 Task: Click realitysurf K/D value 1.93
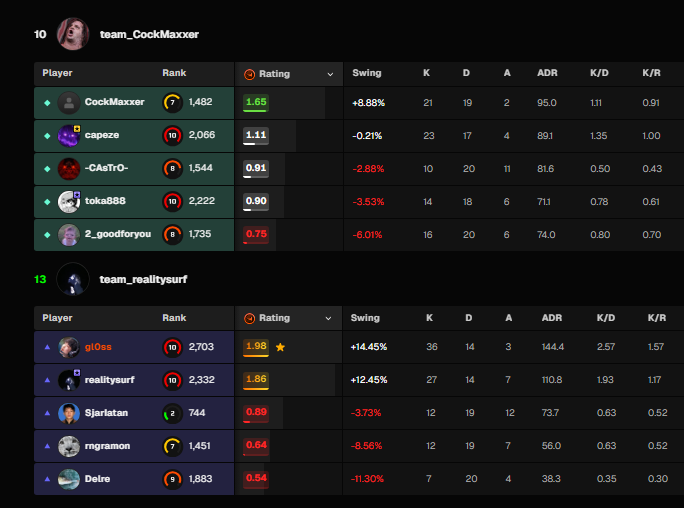point(605,380)
